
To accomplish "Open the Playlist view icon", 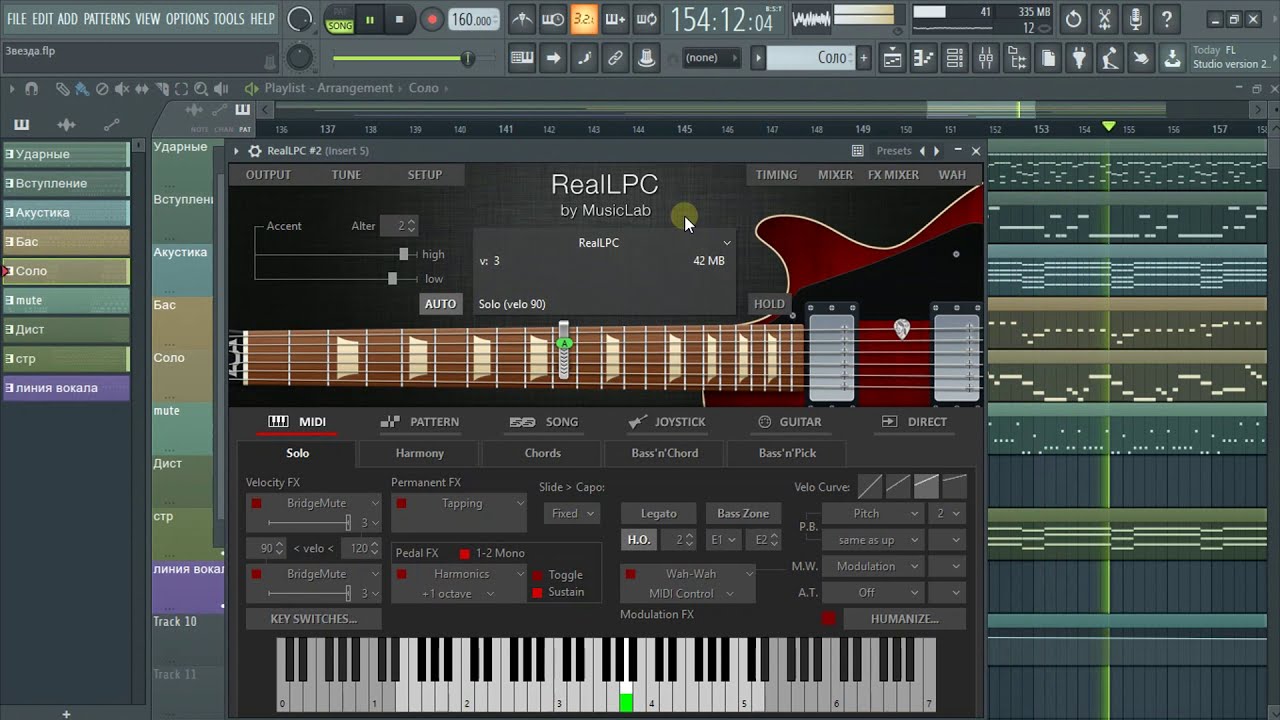I will click(x=892, y=58).
